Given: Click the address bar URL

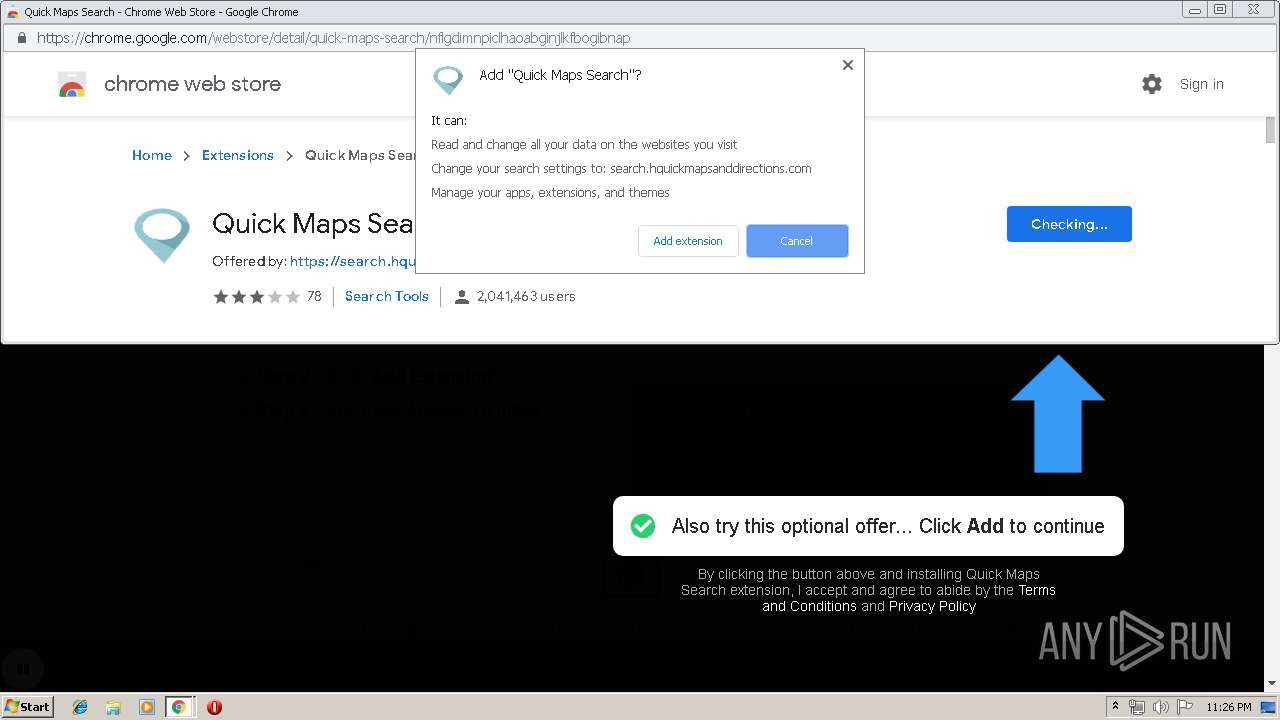Looking at the screenshot, I should click(334, 38).
